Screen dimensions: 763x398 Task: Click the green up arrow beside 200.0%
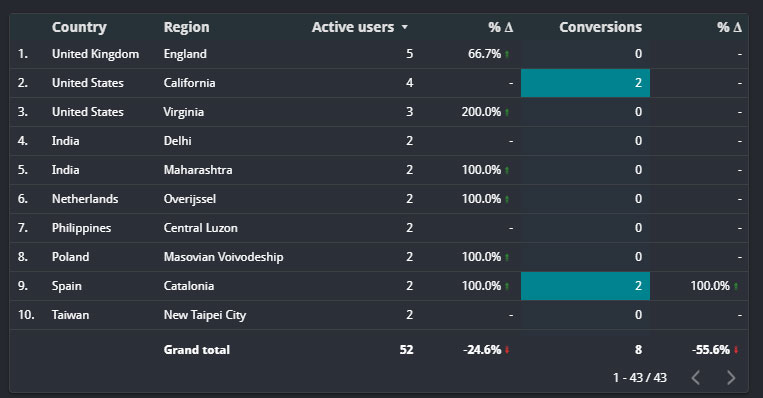507,112
